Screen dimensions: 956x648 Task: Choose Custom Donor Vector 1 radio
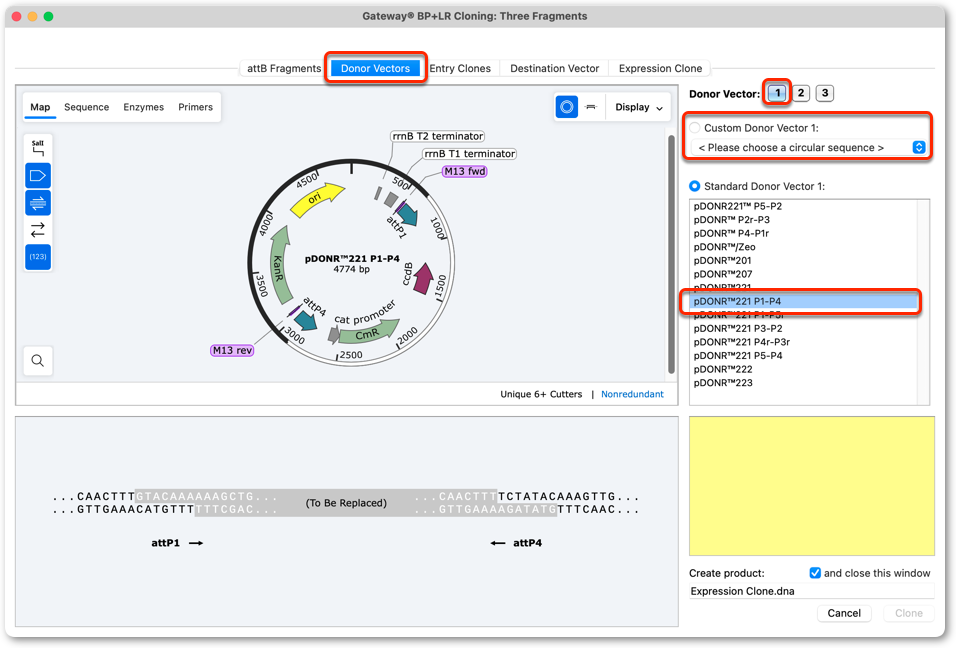click(x=695, y=128)
